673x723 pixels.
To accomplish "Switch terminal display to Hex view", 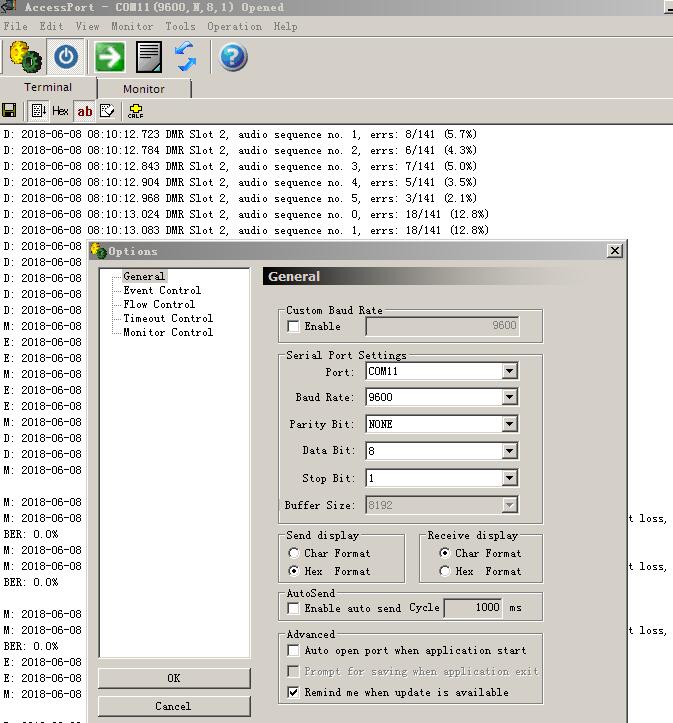I will click(x=60, y=111).
